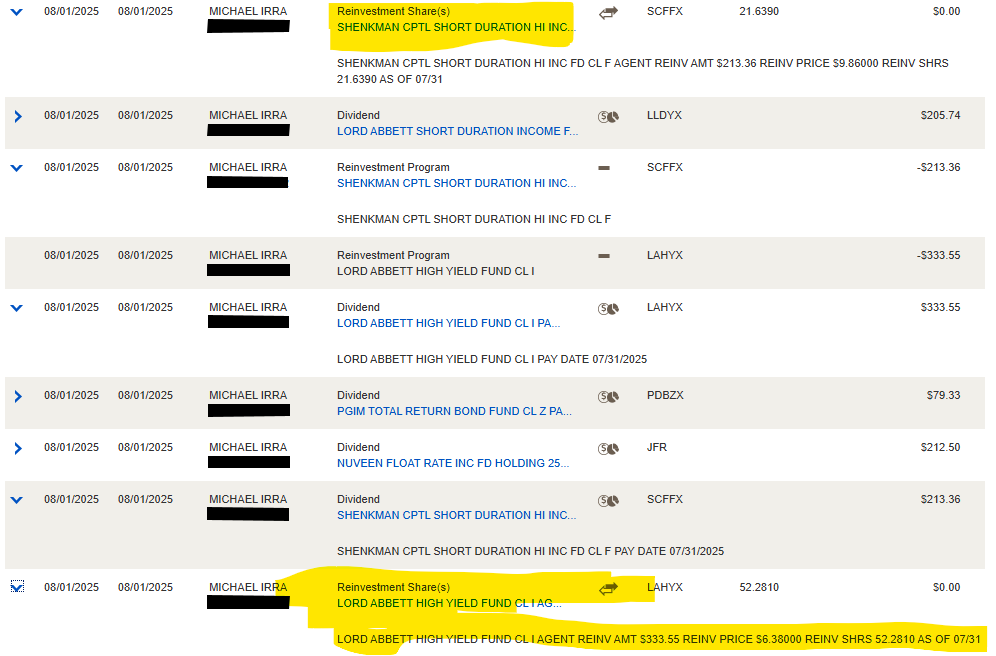Viewport: 996px width, 656px height.
Task: Collapse the SCFFX Dividend $213.36 row chevron
Action: (17, 500)
